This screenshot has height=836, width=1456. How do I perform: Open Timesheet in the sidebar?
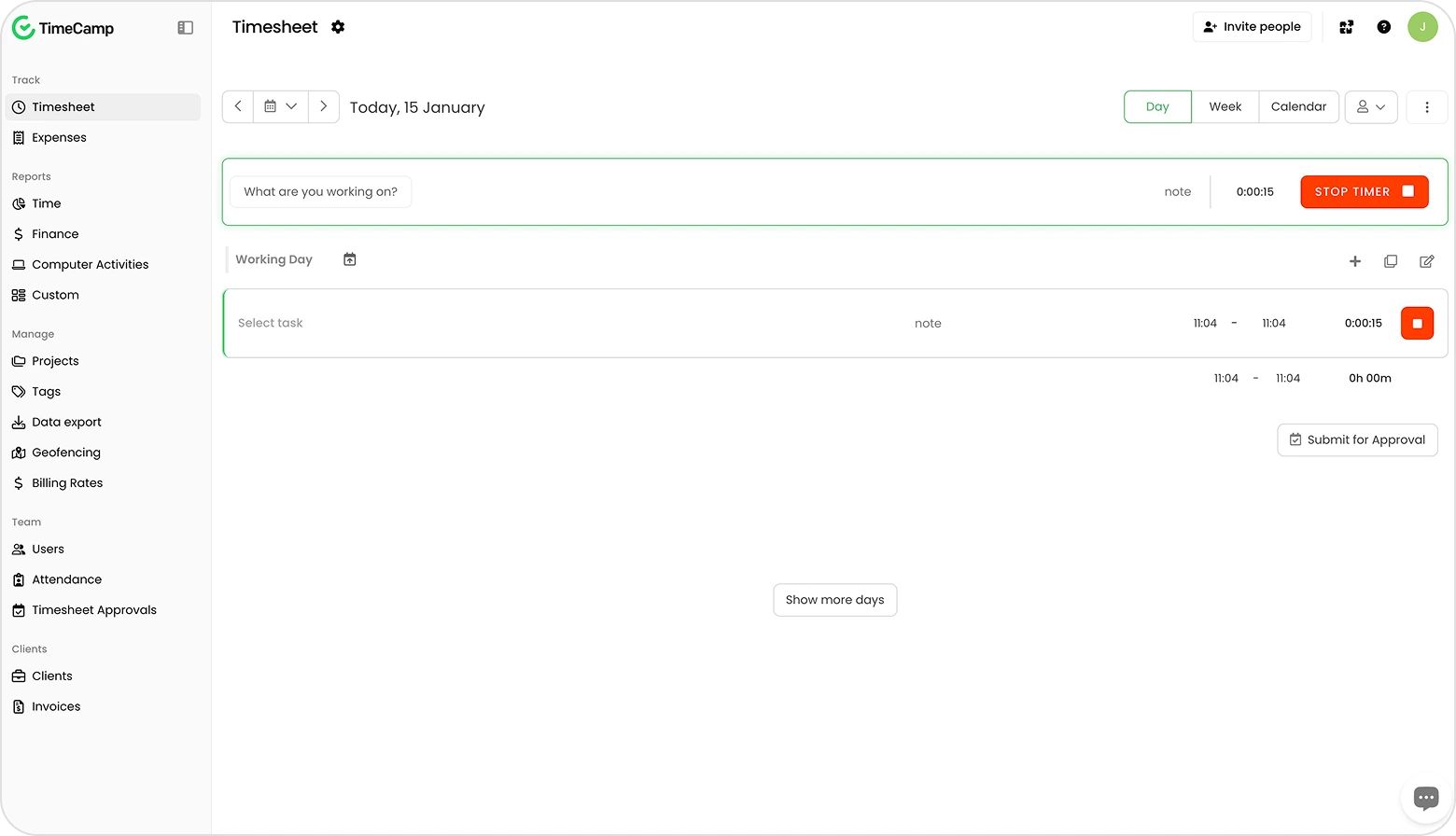pos(103,107)
